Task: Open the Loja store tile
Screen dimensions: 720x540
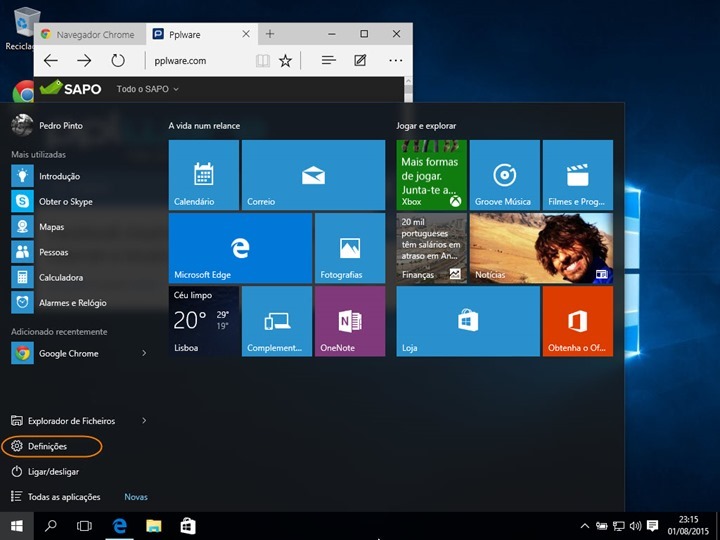Action: (x=468, y=321)
